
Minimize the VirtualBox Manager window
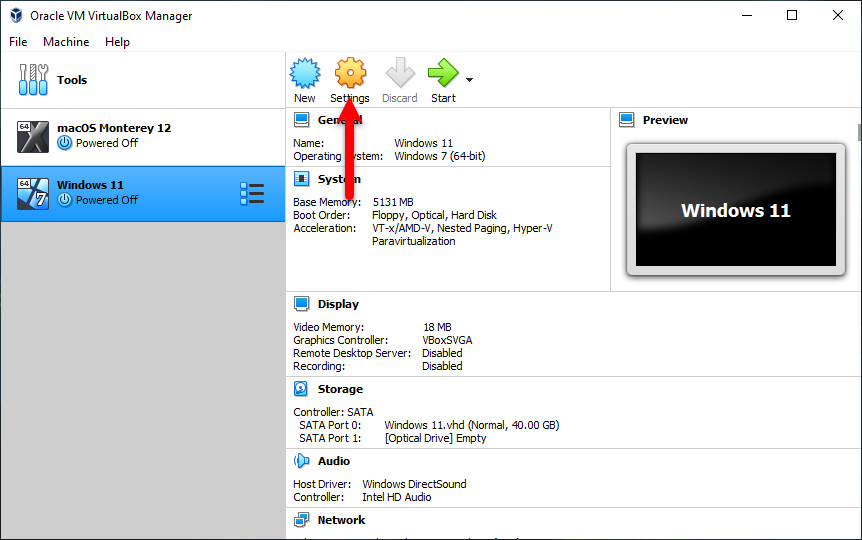point(747,15)
